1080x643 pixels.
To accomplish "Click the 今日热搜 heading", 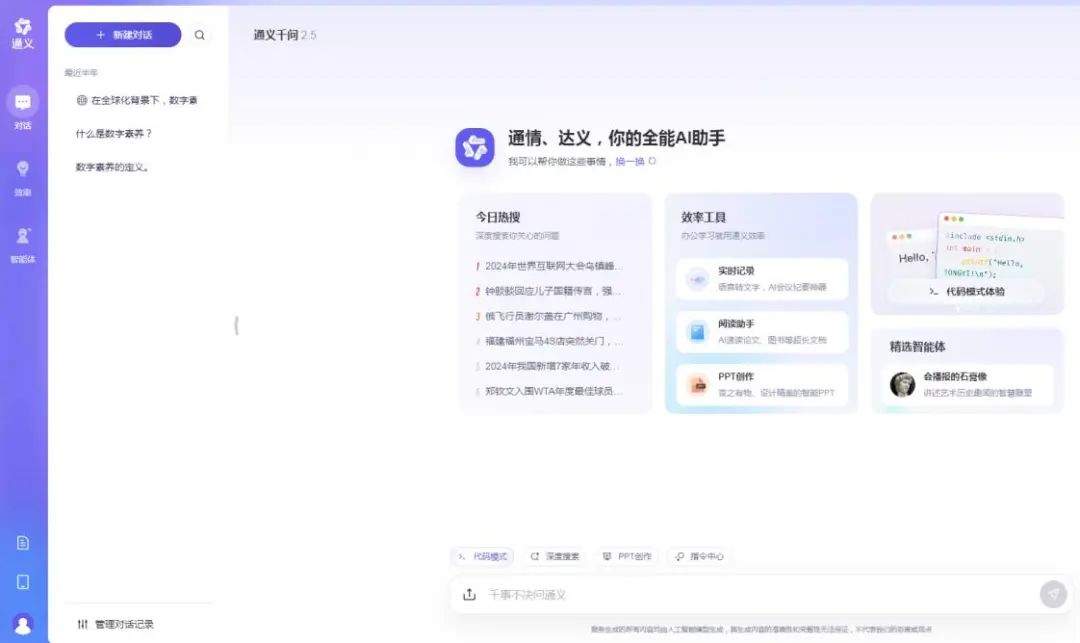I will 497,218.
